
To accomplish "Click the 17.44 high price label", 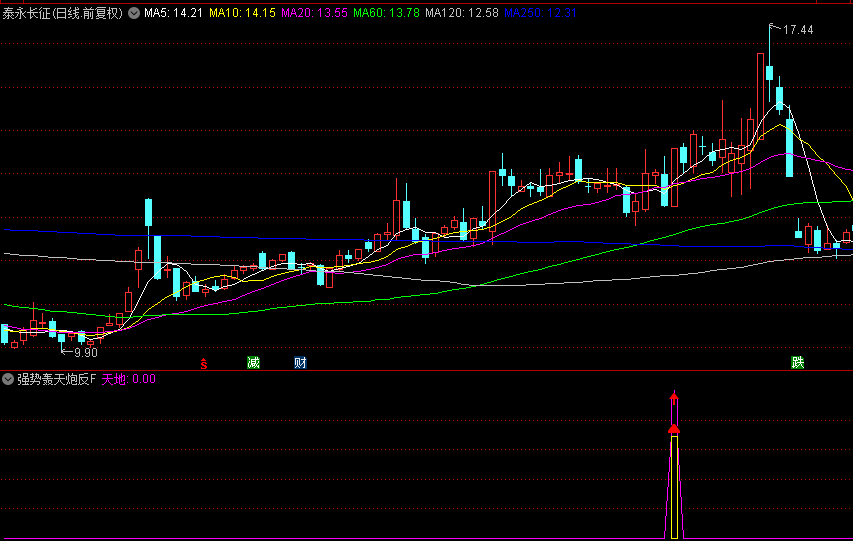I will click(x=798, y=30).
